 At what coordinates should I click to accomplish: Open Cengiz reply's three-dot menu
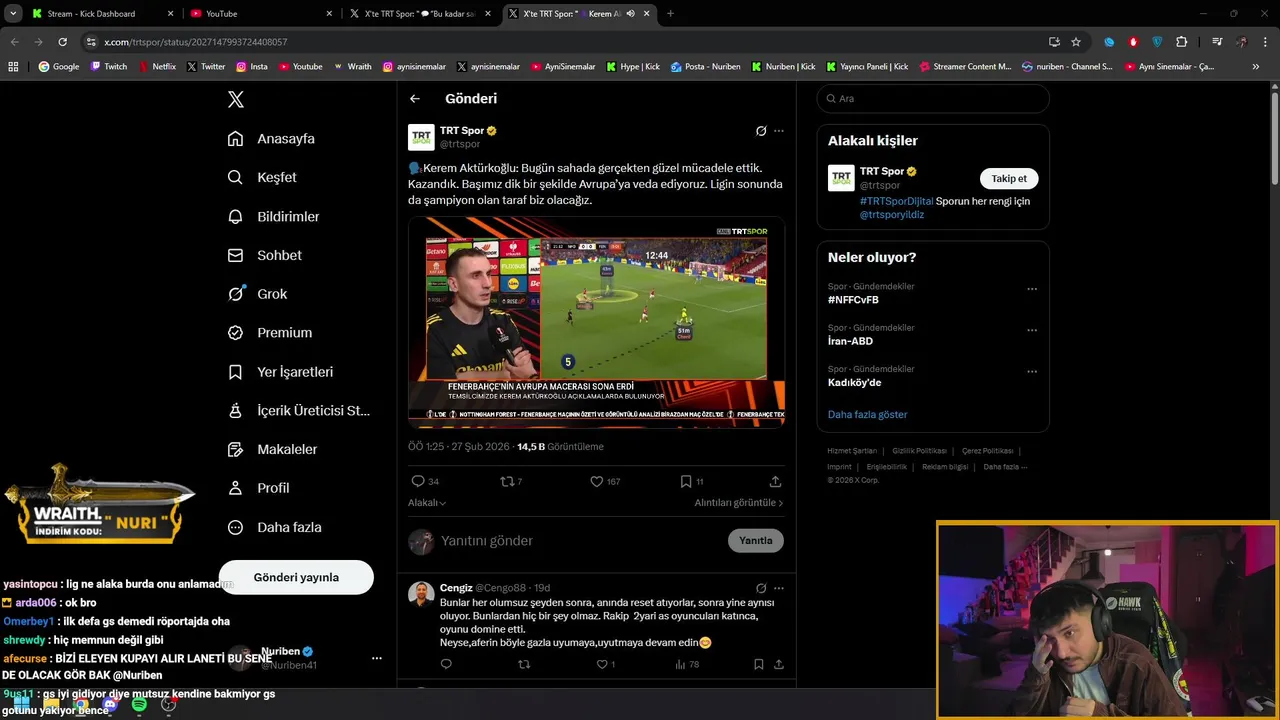point(779,588)
